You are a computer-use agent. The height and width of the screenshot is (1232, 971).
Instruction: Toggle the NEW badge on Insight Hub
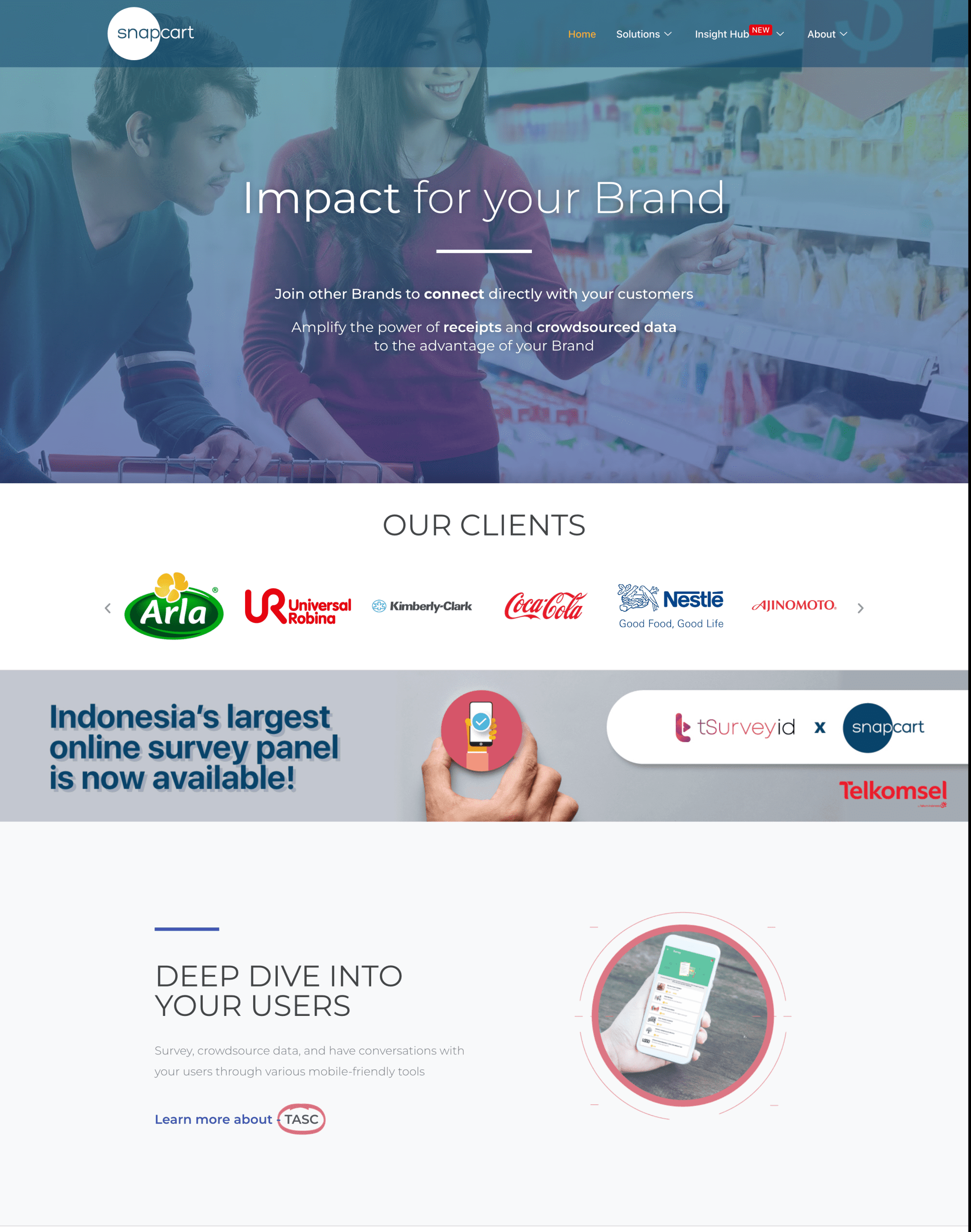[x=761, y=28]
